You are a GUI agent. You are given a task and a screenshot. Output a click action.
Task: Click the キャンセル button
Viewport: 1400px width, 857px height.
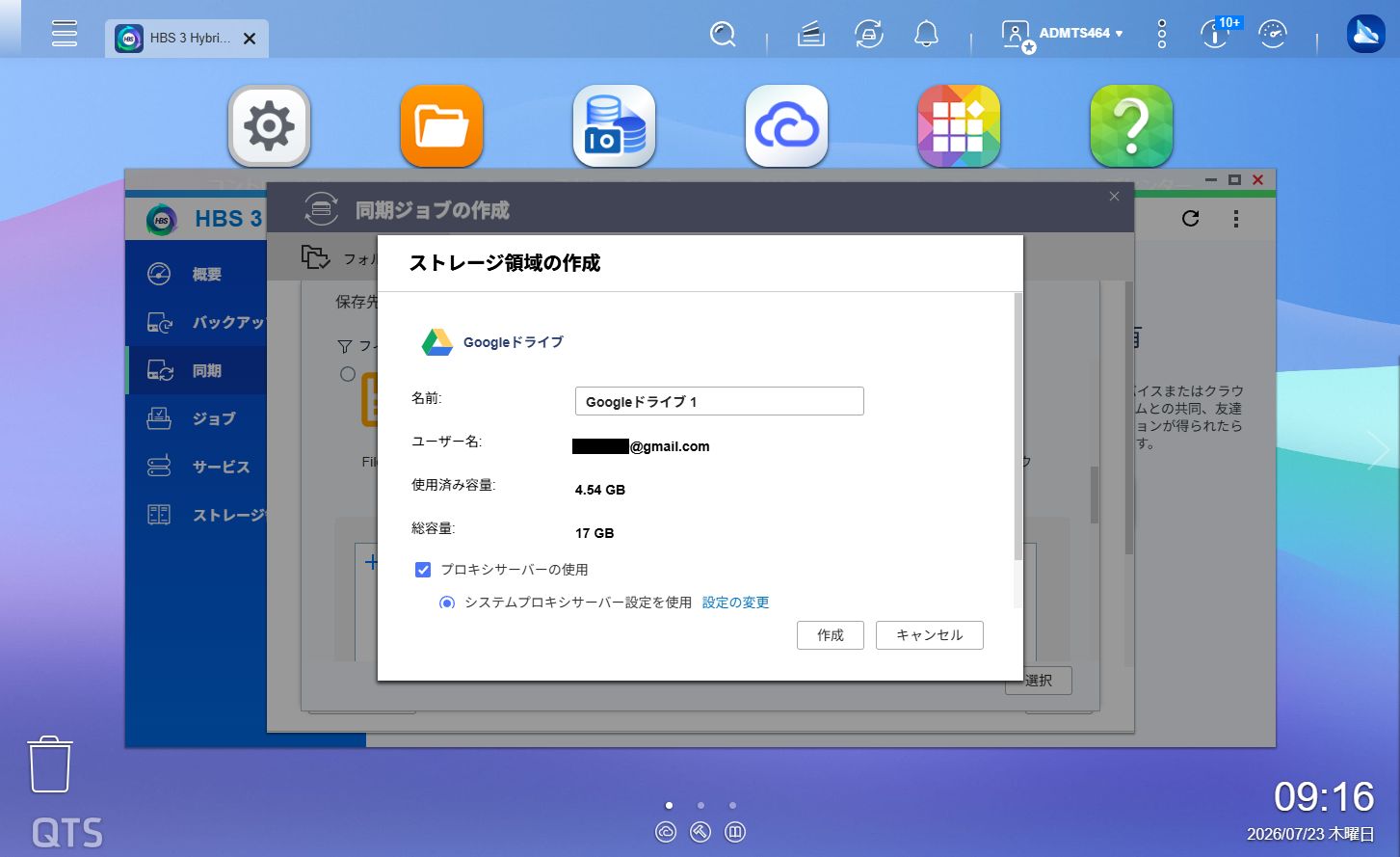click(930, 635)
